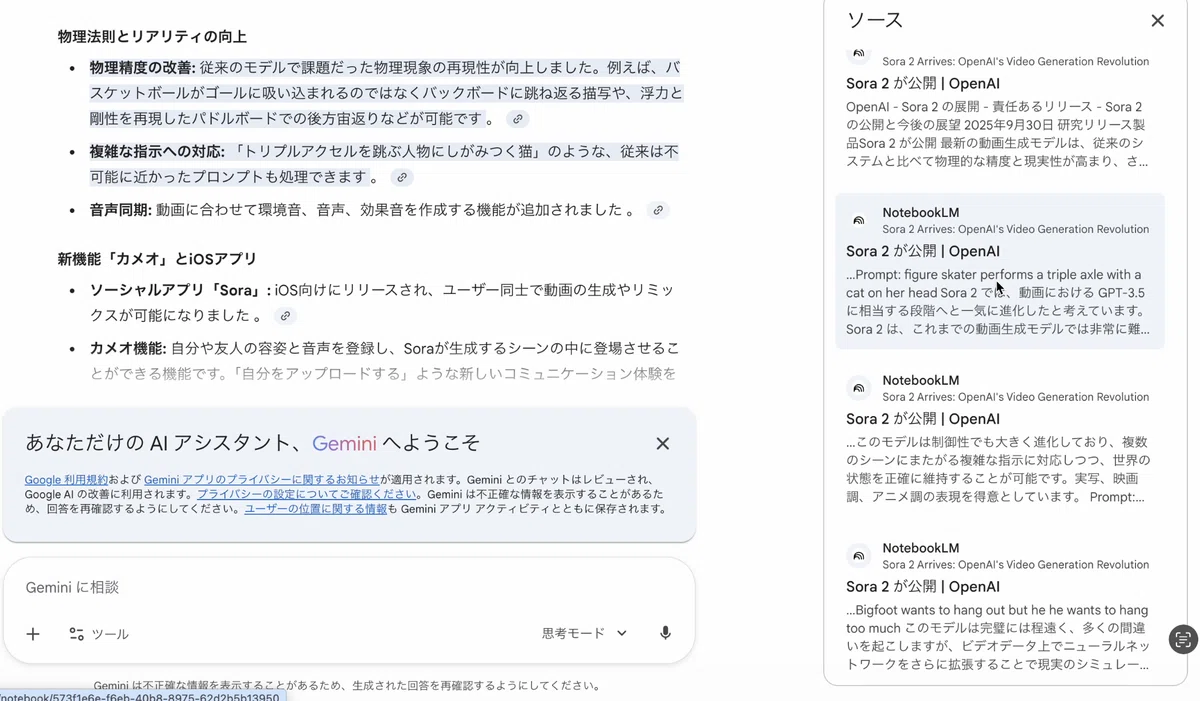
Task: Dismiss the Gemini welcome banner
Action: click(x=662, y=443)
